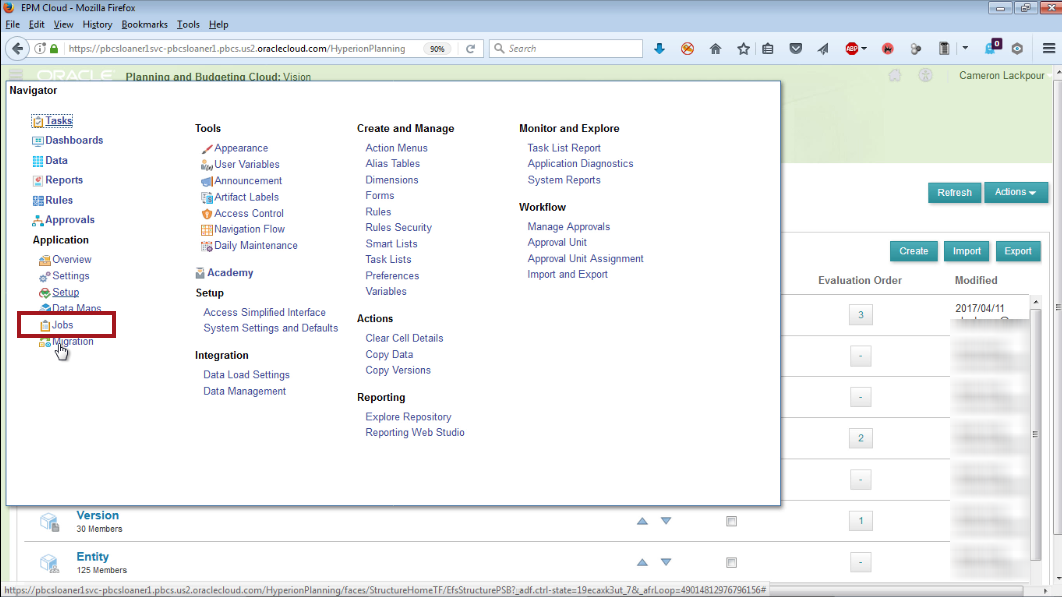Click the Adblock Plus icon
The height and width of the screenshot is (597, 1062).
click(851, 49)
